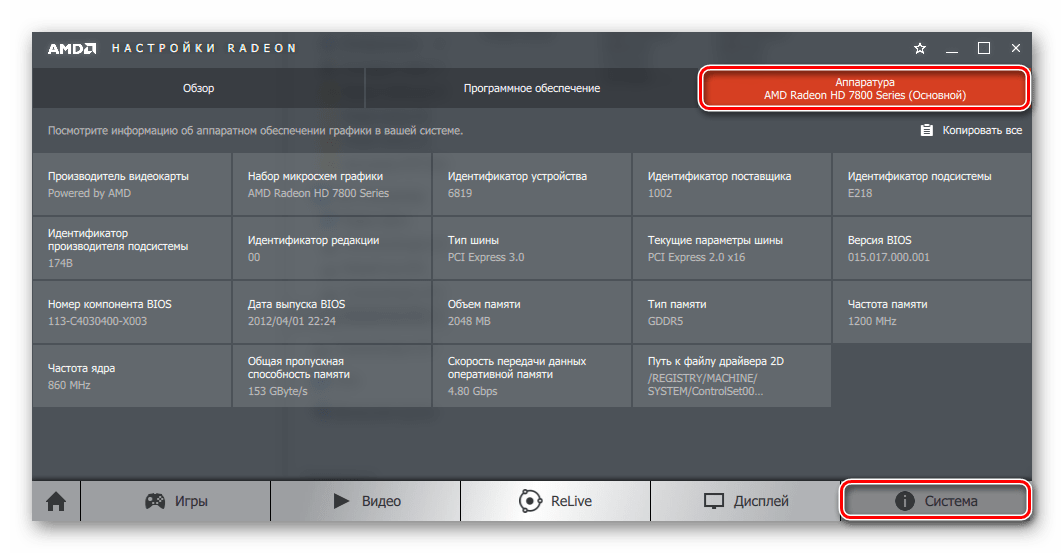
Task: Open the Игры section
Action: click(x=176, y=501)
